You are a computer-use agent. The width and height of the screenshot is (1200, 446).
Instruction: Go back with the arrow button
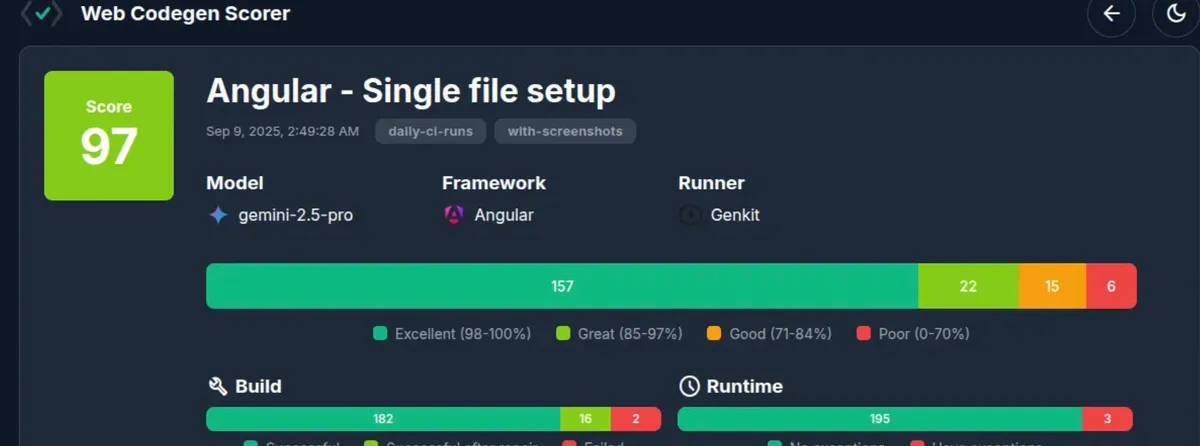tap(1111, 14)
